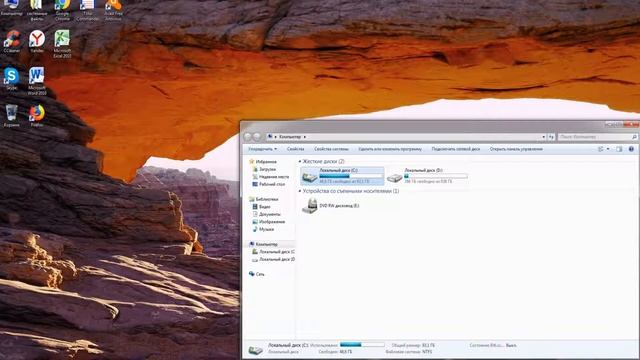Select the Компьютер desktop icon

[x=11, y=8]
